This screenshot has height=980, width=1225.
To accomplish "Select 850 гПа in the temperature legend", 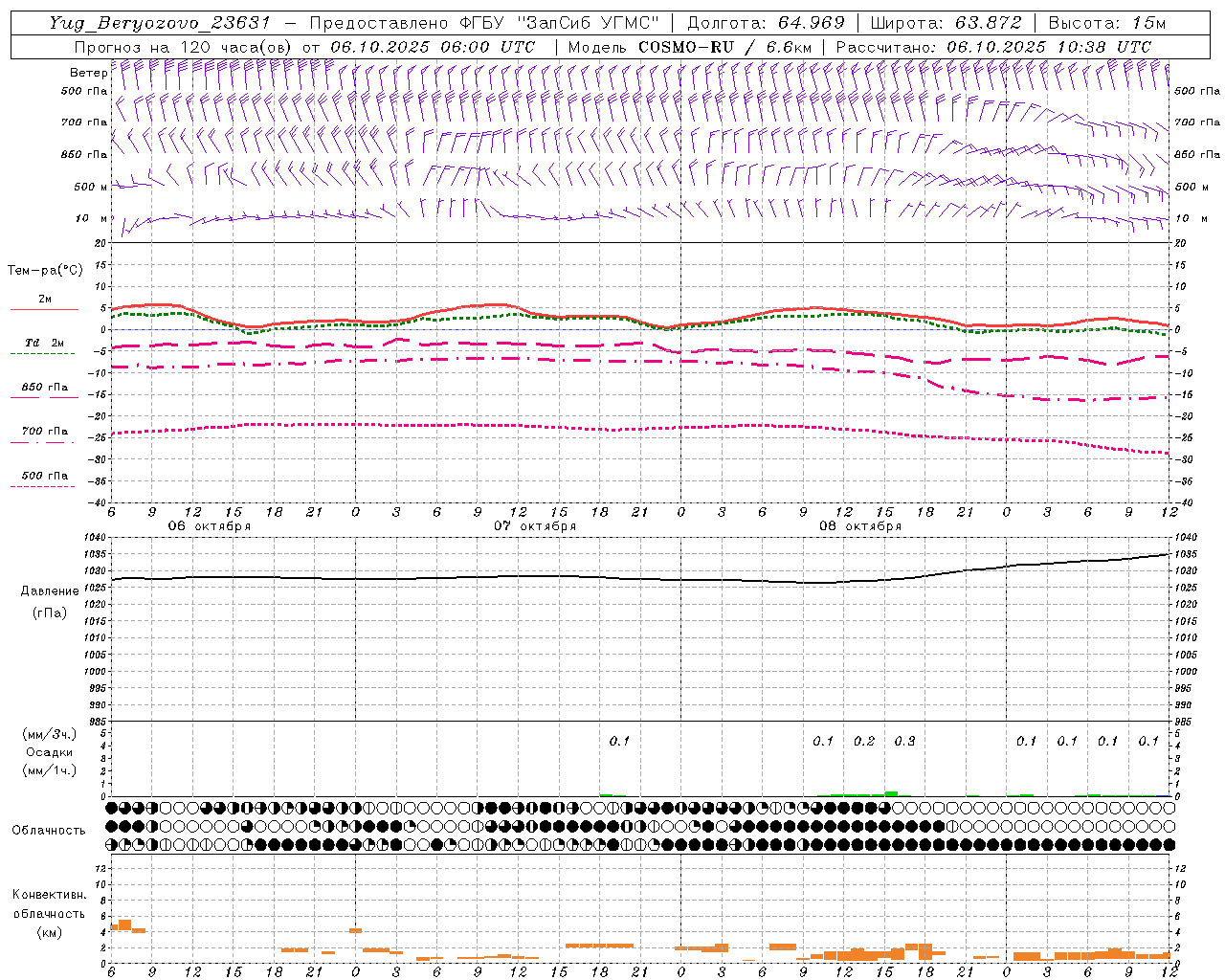I will tap(44, 388).
